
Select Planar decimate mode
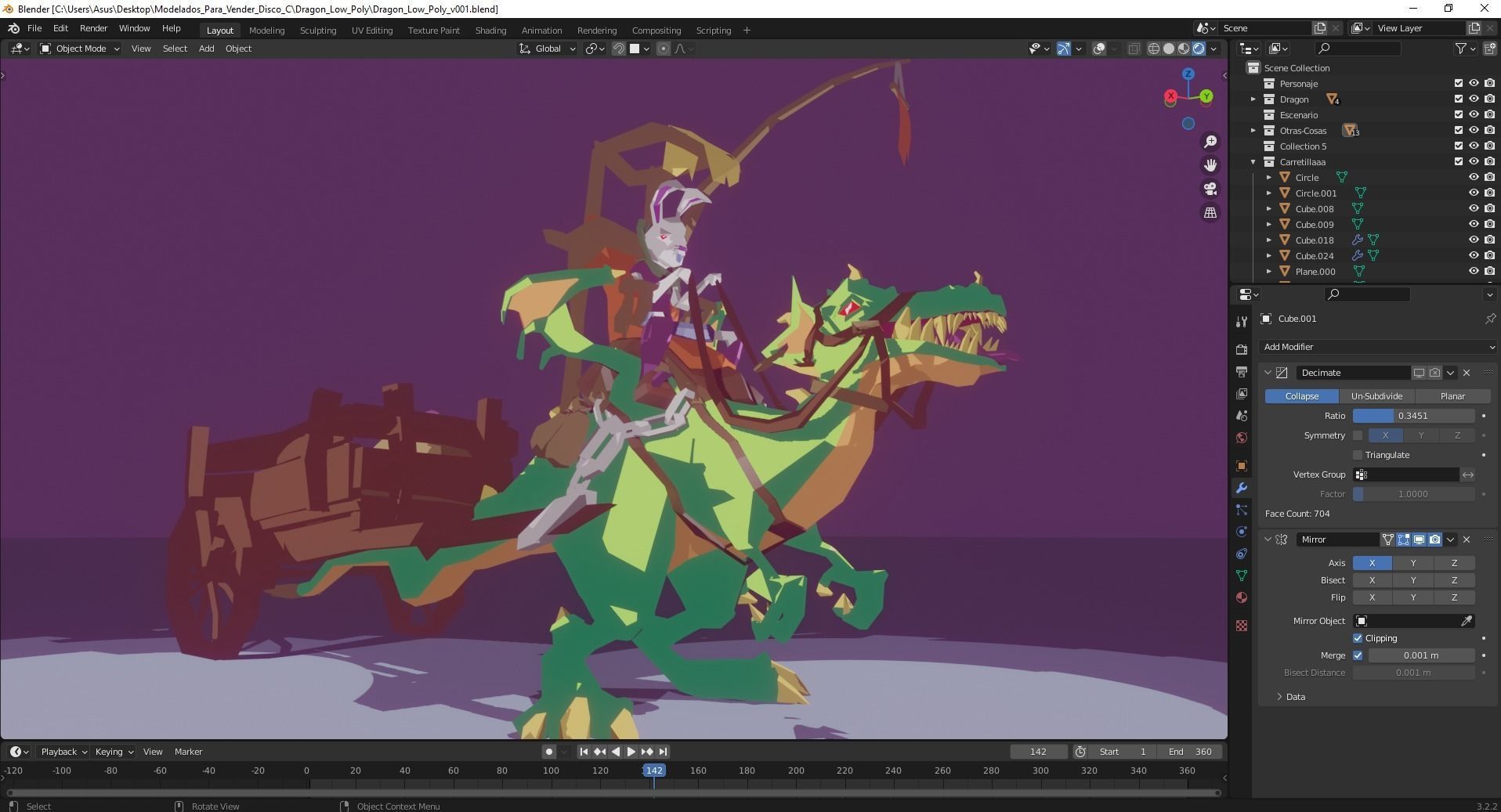pos(1452,396)
